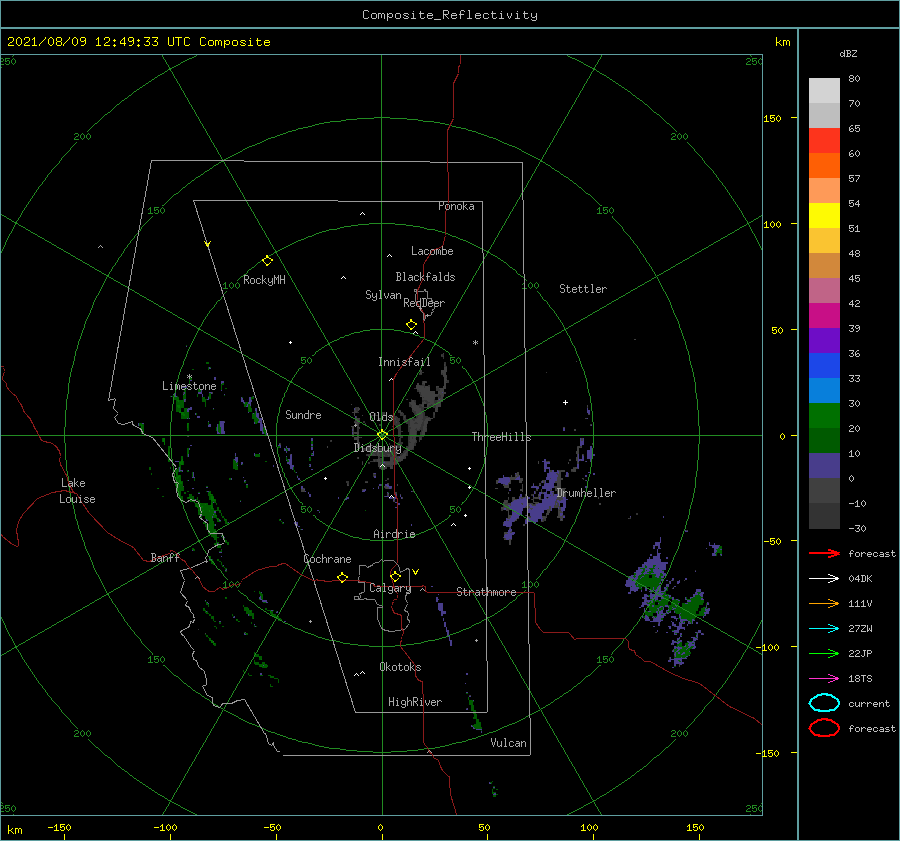Click the Calgary city label

(x=390, y=588)
